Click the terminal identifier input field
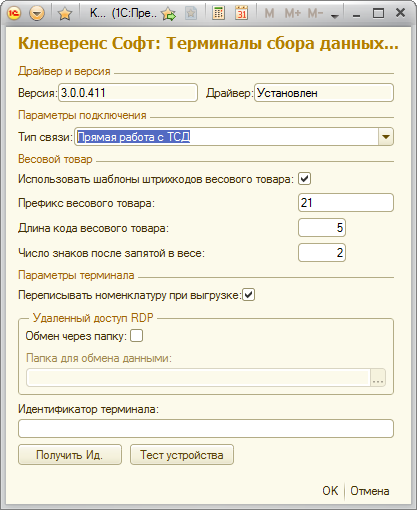Screen dimensions: 417x510 tap(206, 429)
